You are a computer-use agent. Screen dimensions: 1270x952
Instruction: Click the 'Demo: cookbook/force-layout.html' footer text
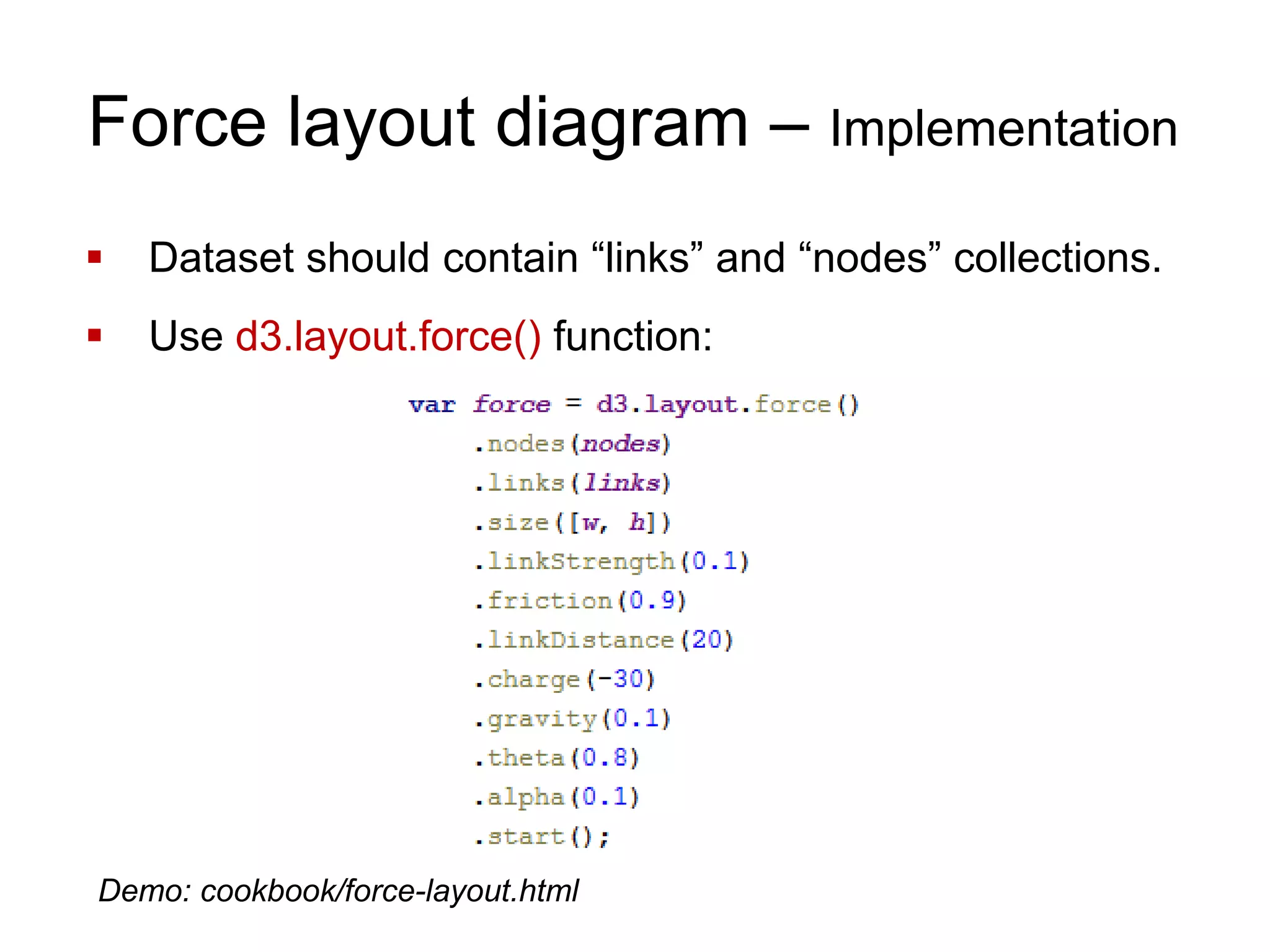[339, 892]
